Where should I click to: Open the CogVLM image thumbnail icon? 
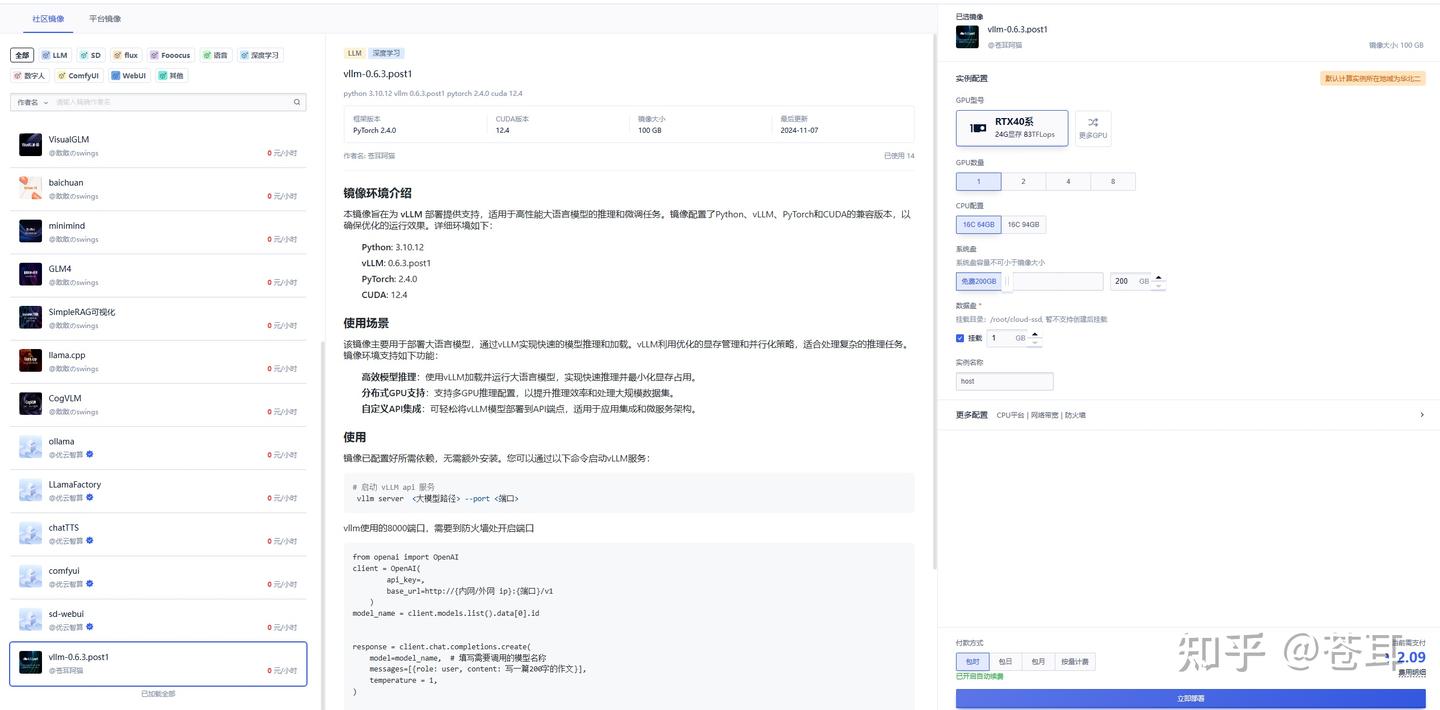click(x=30, y=403)
